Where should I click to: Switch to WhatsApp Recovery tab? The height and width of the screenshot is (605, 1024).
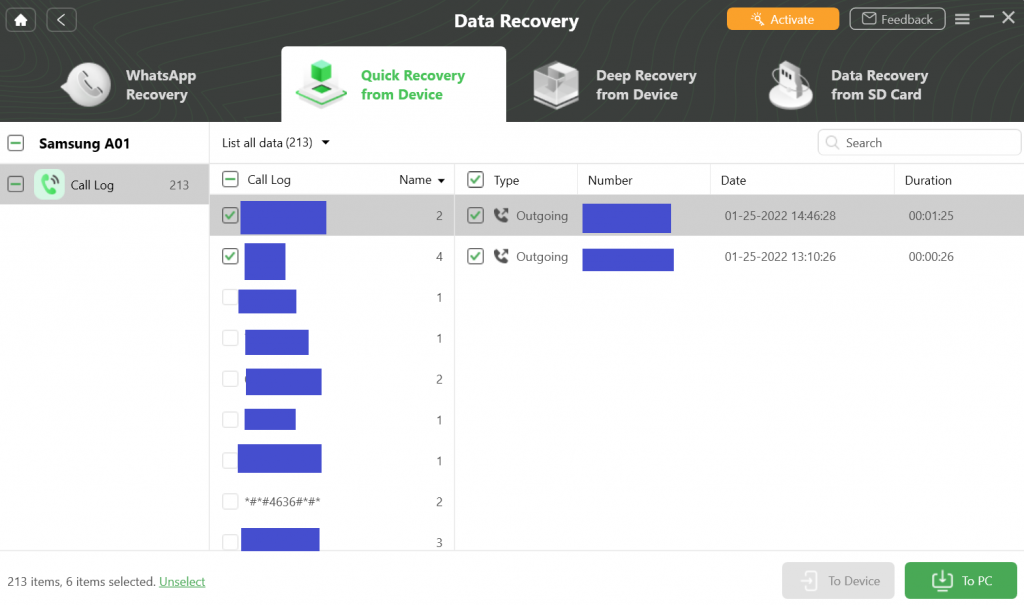click(131, 85)
